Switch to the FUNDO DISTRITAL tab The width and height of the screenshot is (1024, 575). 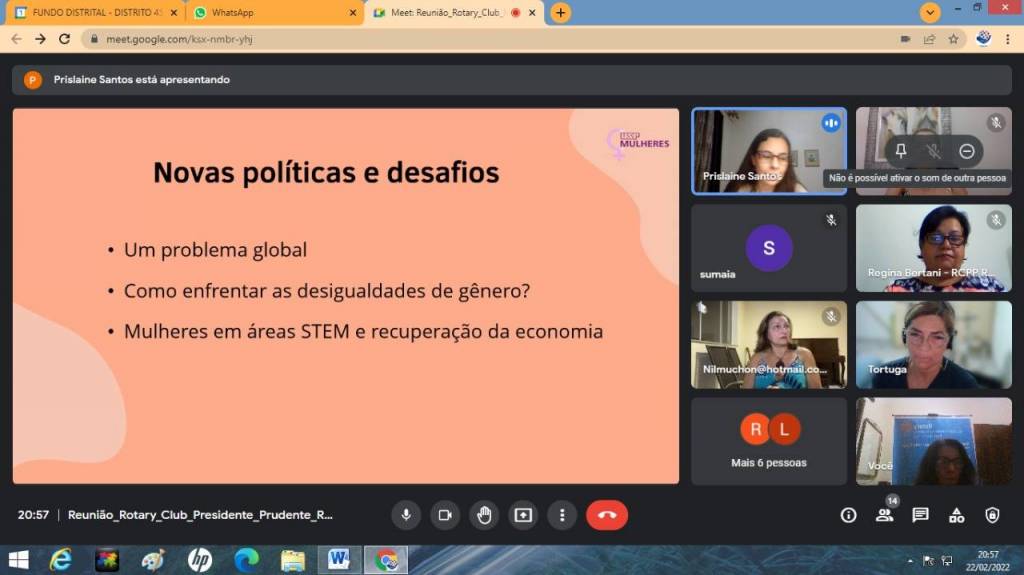[x=95, y=13]
